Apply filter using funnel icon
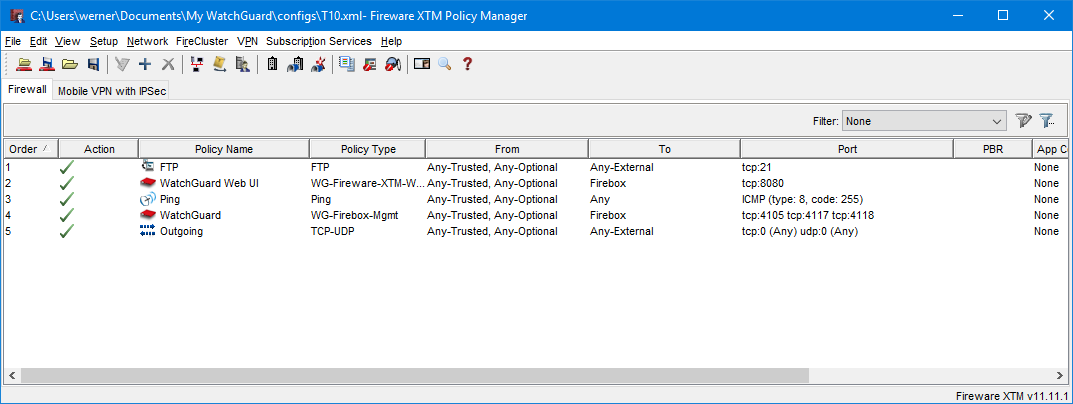 [x=1023, y=121]
